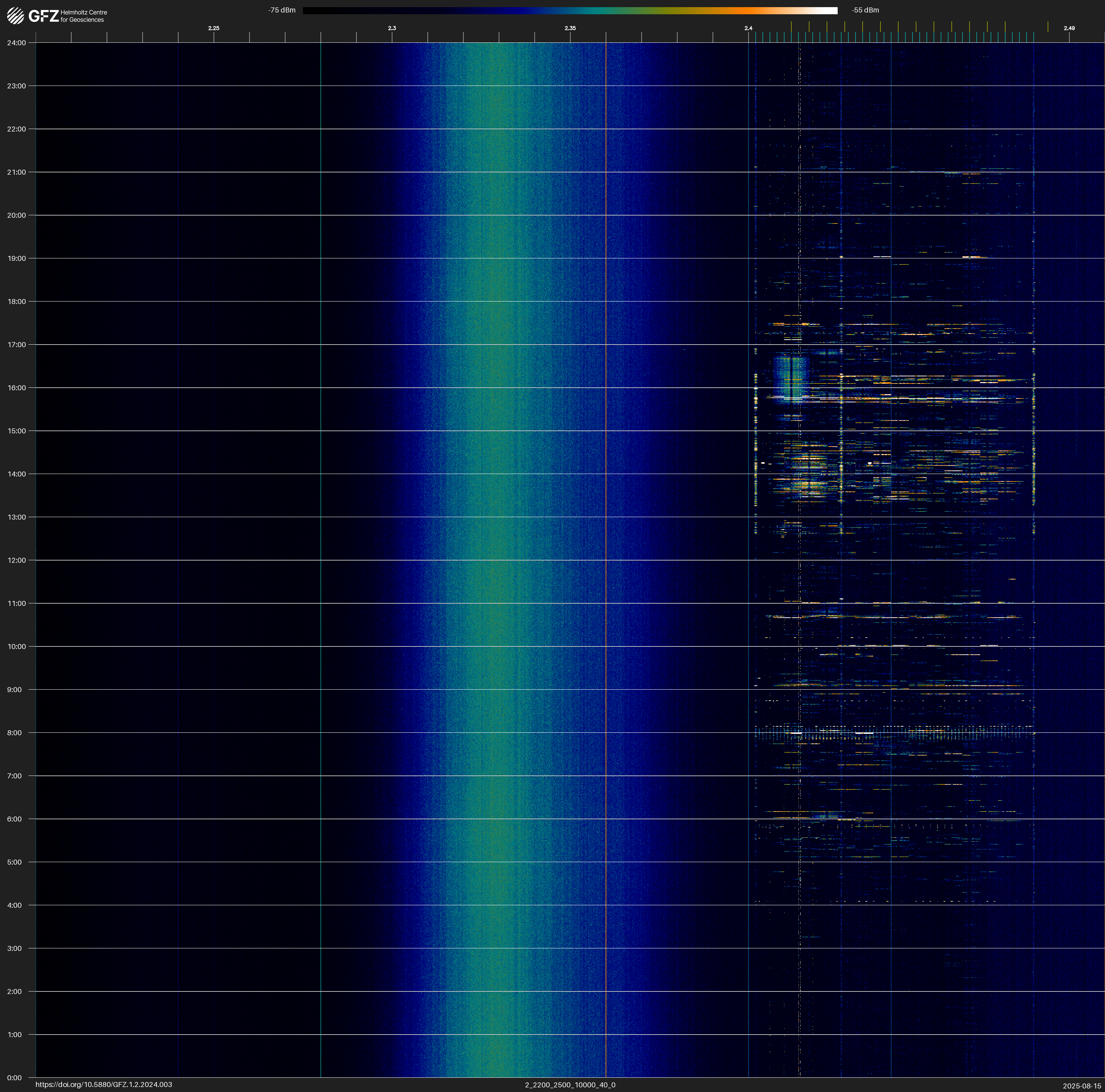Click the 0:00 time axis label

pos(14,1078)
